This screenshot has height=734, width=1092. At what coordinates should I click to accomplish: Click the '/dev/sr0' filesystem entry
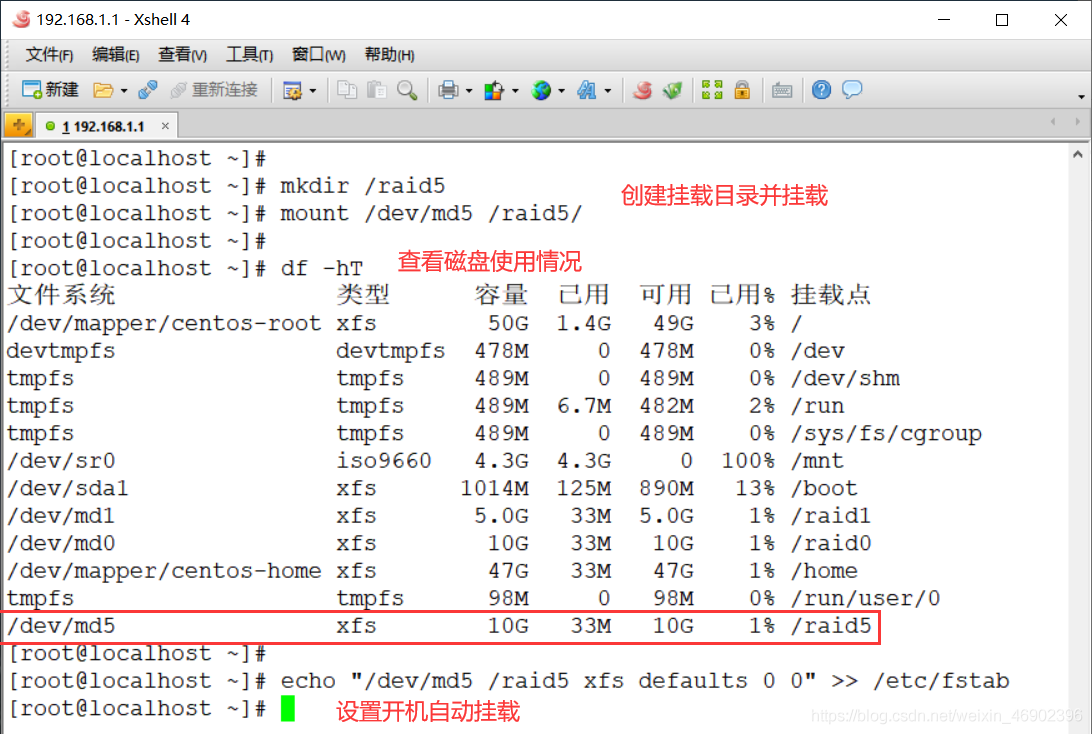click(x=61, y=461)
